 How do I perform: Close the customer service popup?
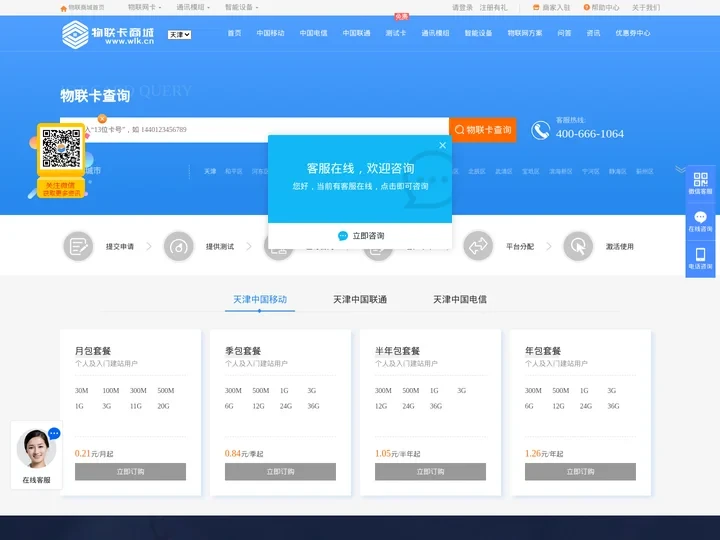[x=442, y=145]
